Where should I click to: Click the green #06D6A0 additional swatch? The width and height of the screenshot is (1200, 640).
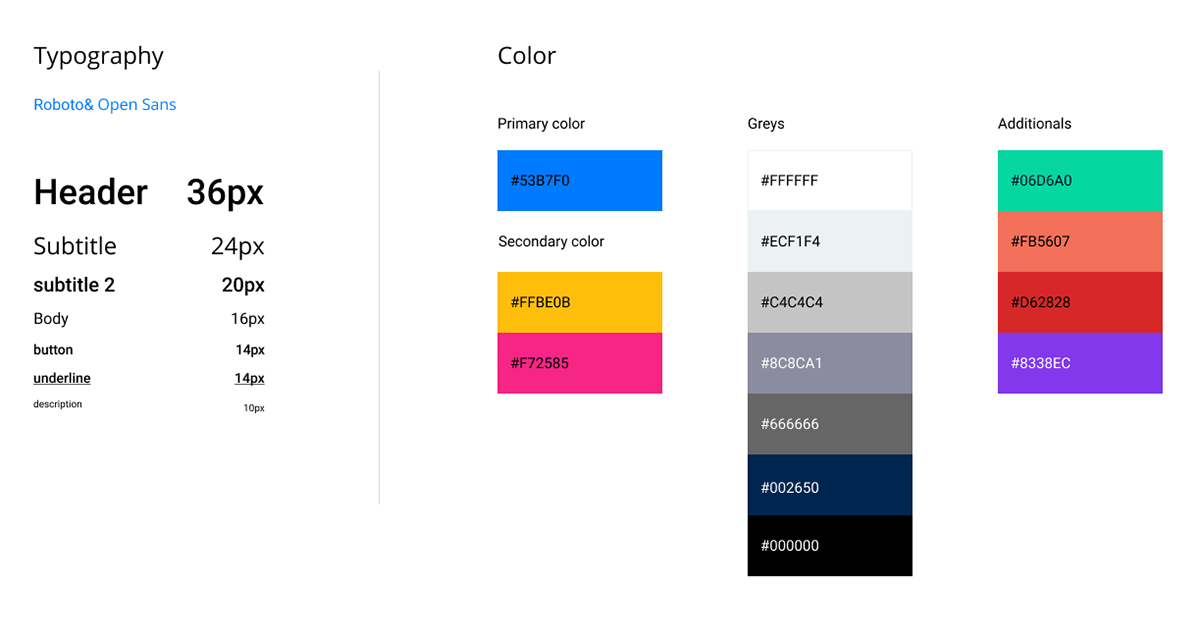coord(1080,181)
